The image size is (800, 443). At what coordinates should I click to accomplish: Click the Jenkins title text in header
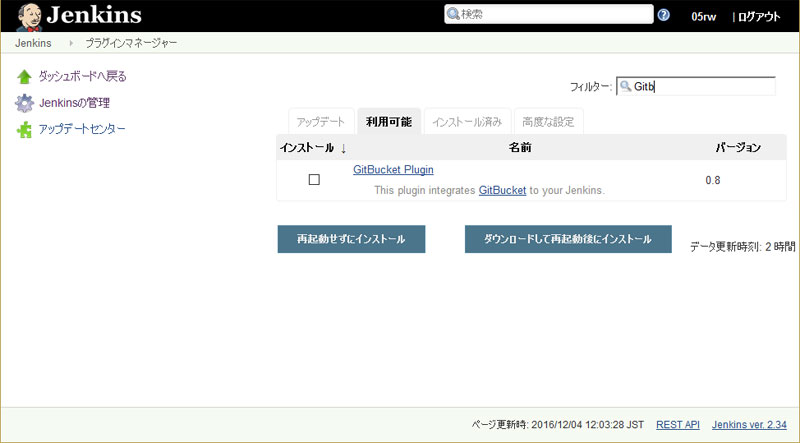94,15
